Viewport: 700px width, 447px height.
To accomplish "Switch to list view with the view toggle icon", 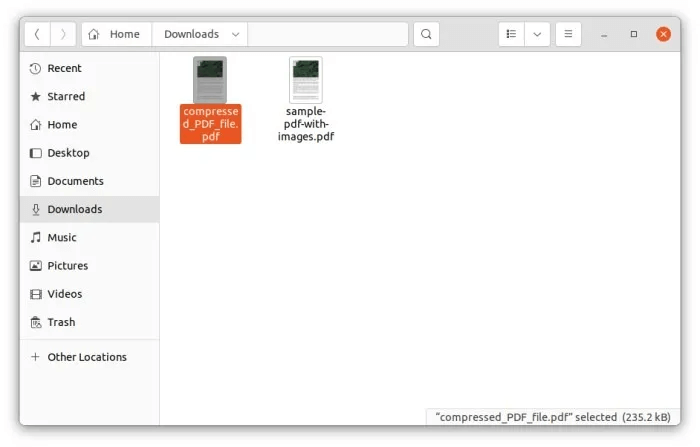I will coord(511,34).
